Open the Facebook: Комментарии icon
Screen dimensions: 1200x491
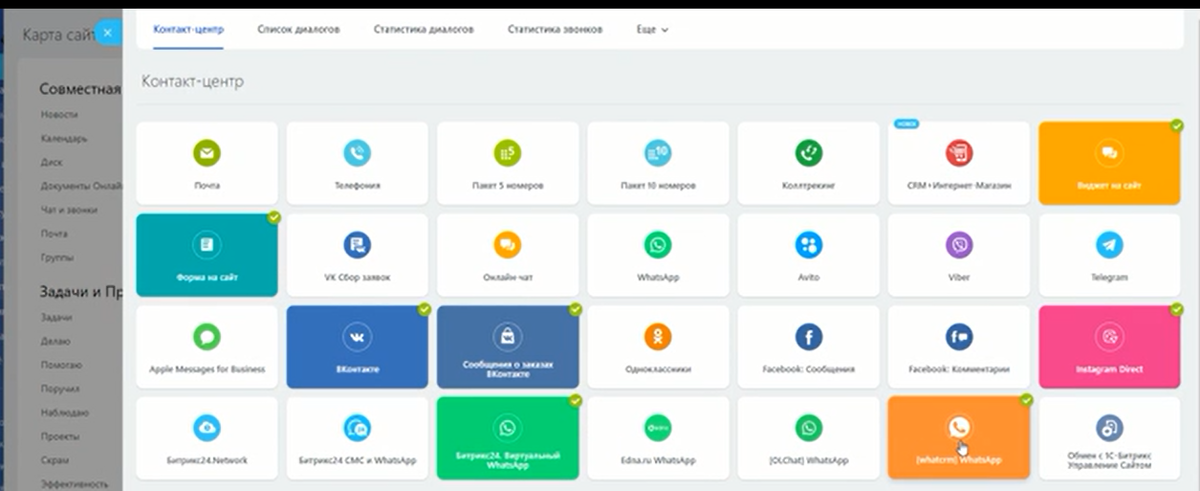[959, 337]
